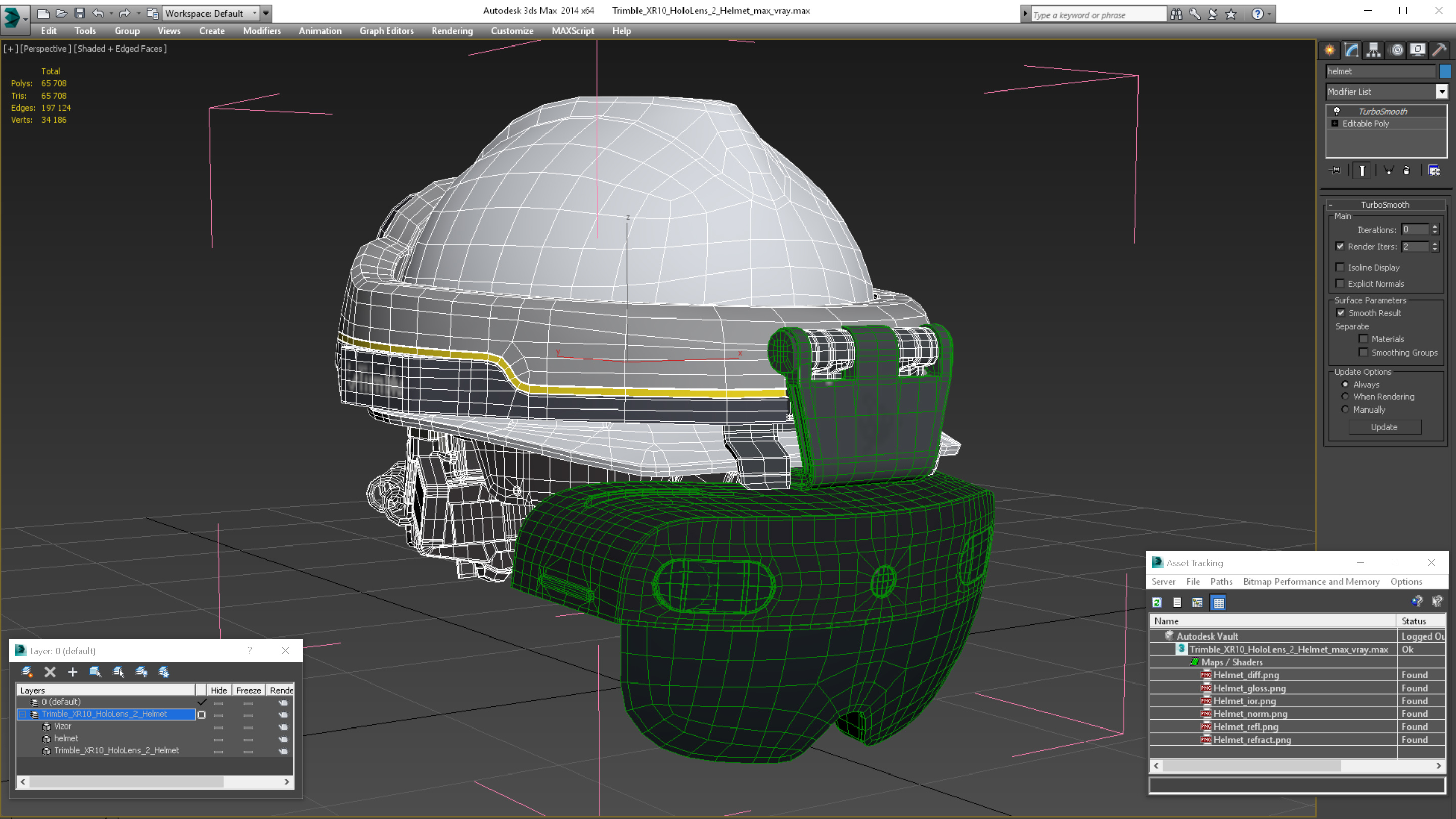Click the object color swatch beside helmet
The width and height of the screenshot is (1456, 819).
(x=1445, y=71)
